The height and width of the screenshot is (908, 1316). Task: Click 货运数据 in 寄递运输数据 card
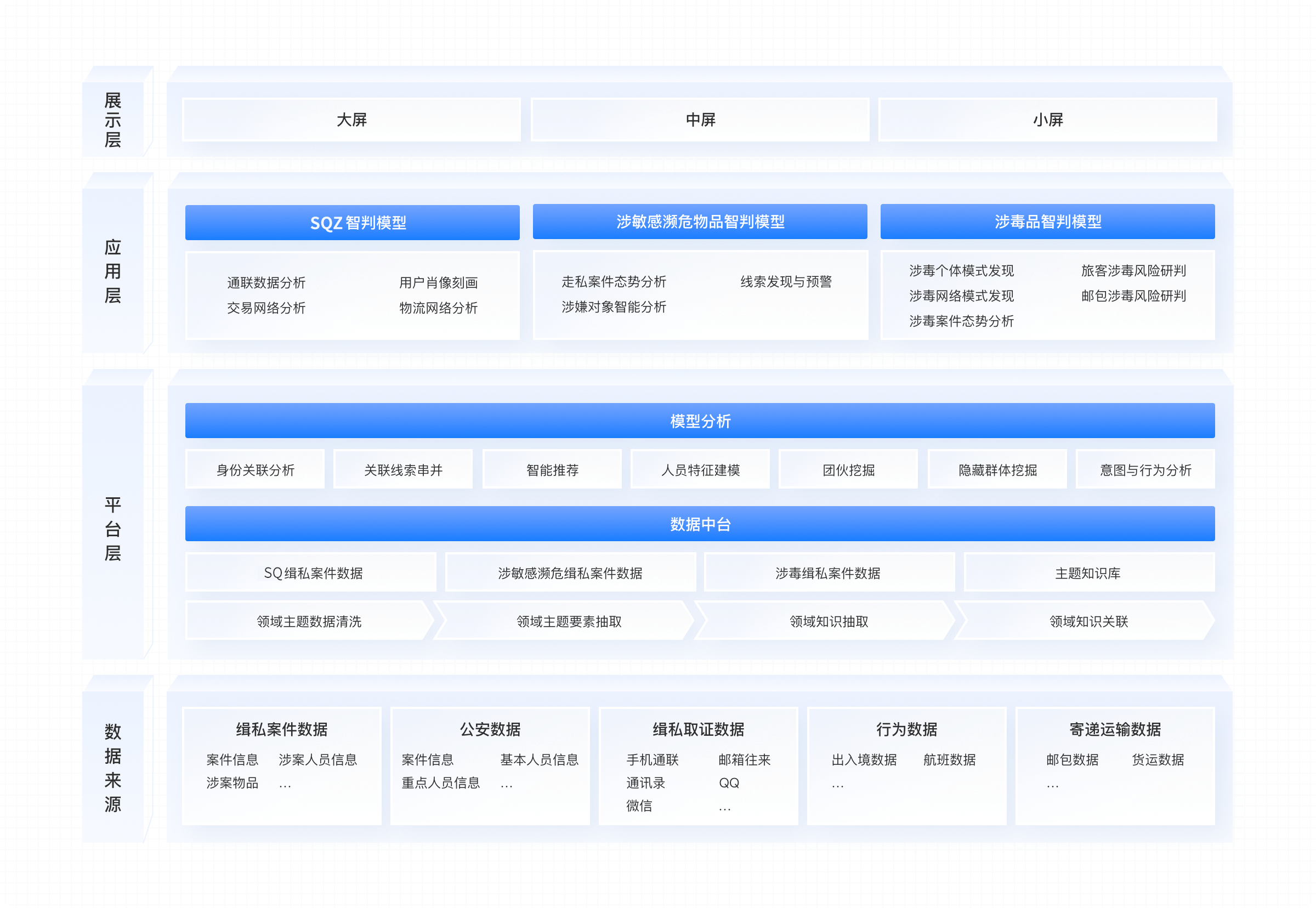[1158, 759]
